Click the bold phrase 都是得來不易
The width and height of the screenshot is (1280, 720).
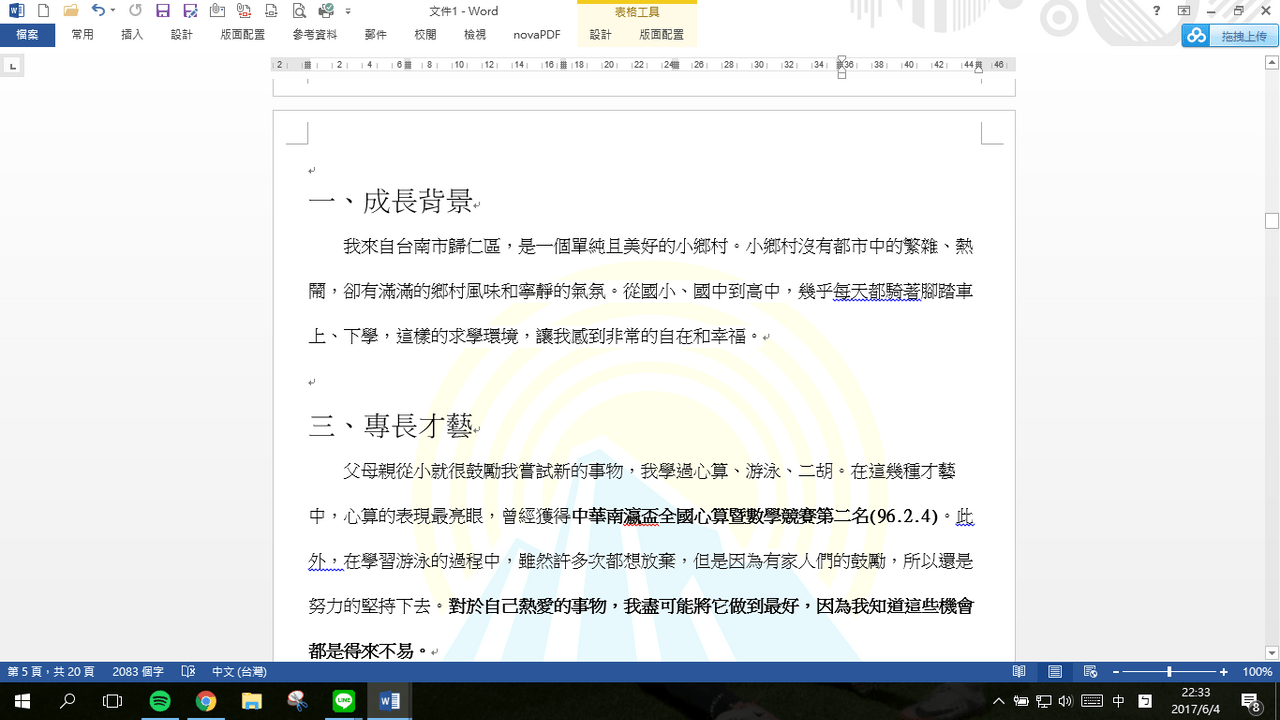(x=361, y=651)
